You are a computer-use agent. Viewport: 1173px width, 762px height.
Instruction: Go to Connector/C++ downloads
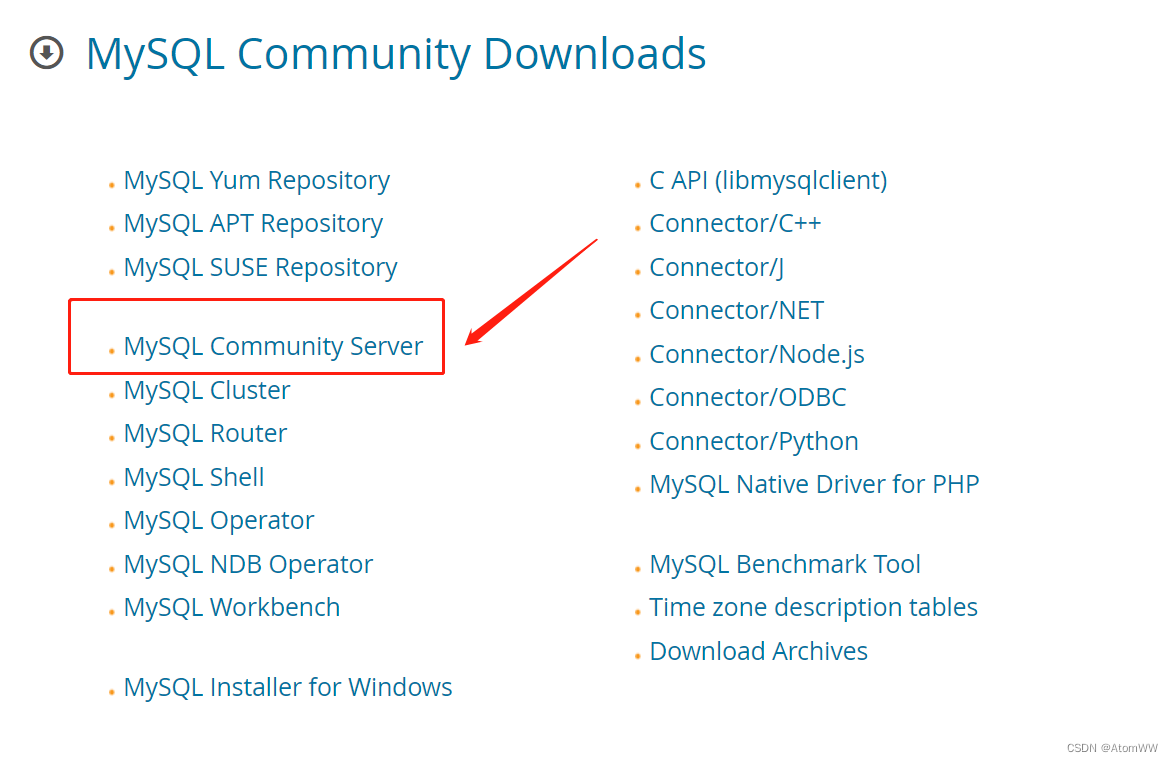[735, 224]
